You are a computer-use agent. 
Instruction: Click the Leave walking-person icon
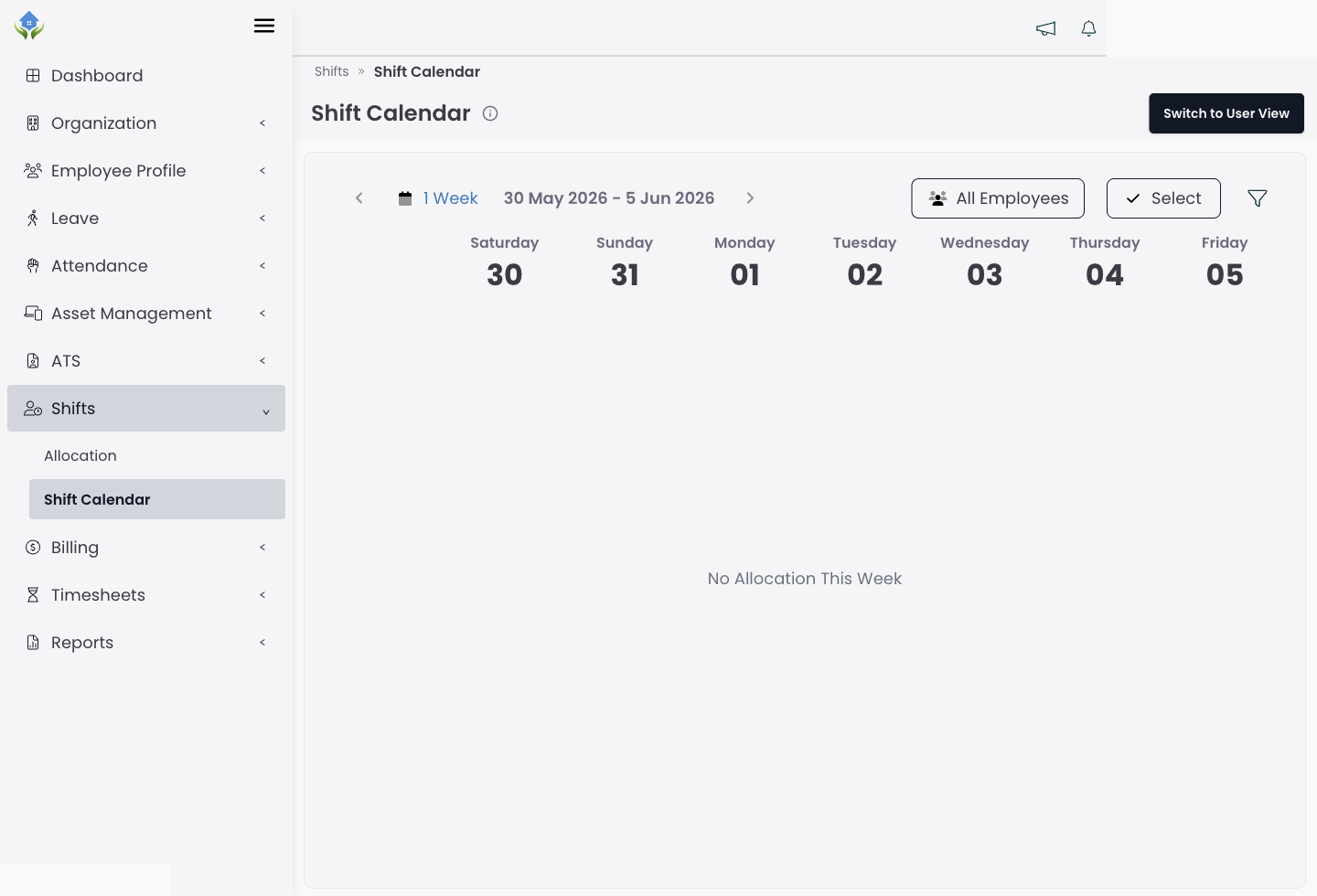point(33,219)
